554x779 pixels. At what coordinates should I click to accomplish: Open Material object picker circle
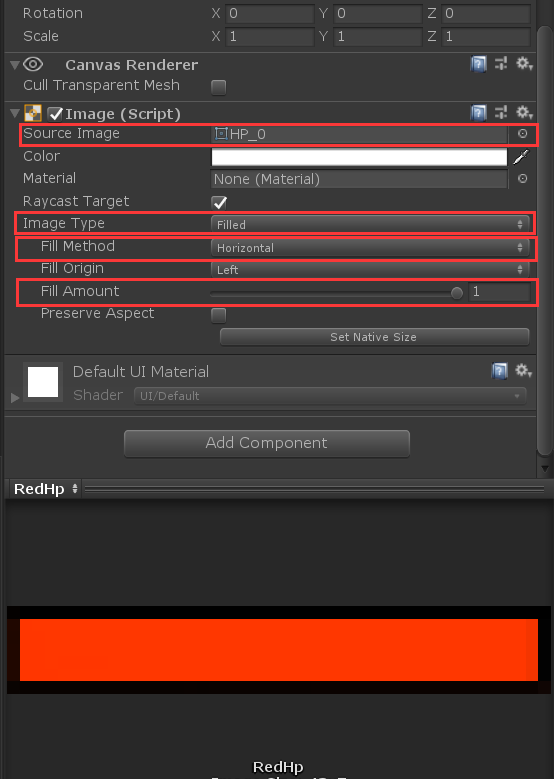point(522,179)
